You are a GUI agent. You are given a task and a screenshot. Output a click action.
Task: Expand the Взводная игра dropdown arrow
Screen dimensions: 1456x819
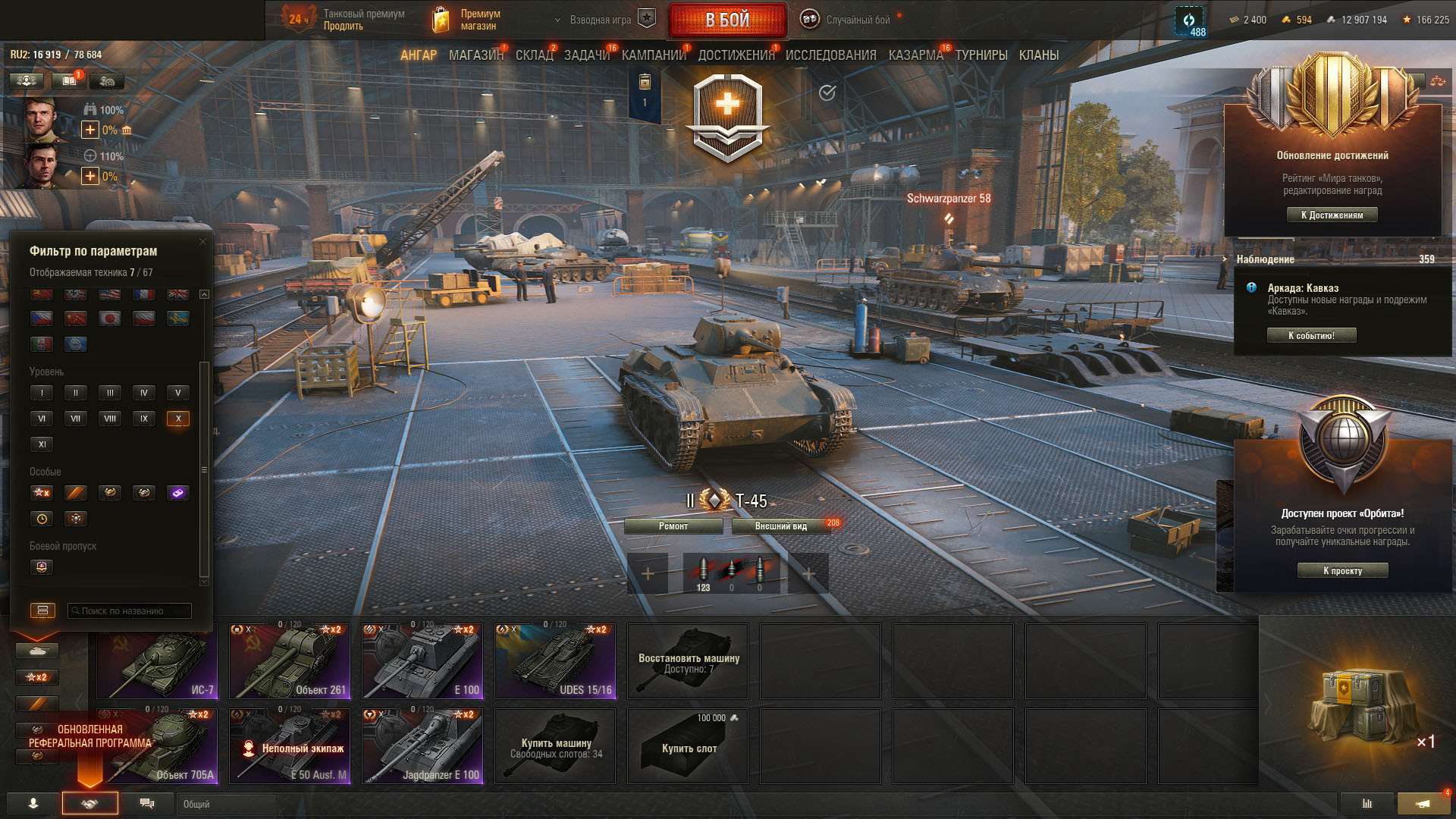tap(557, 20)
